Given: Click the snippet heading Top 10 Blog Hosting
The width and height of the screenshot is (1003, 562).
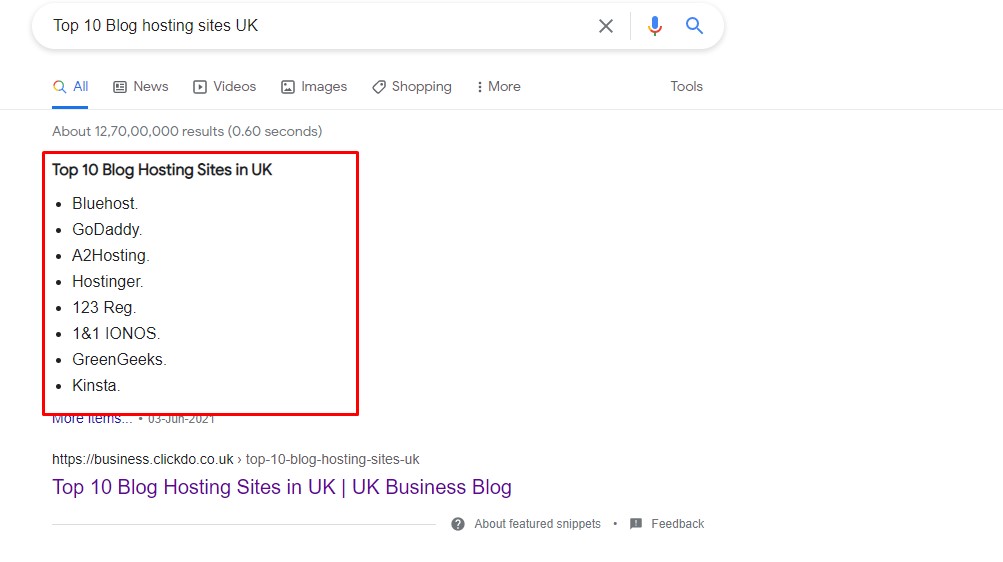Looking at the screenshot, I should 162,169.
